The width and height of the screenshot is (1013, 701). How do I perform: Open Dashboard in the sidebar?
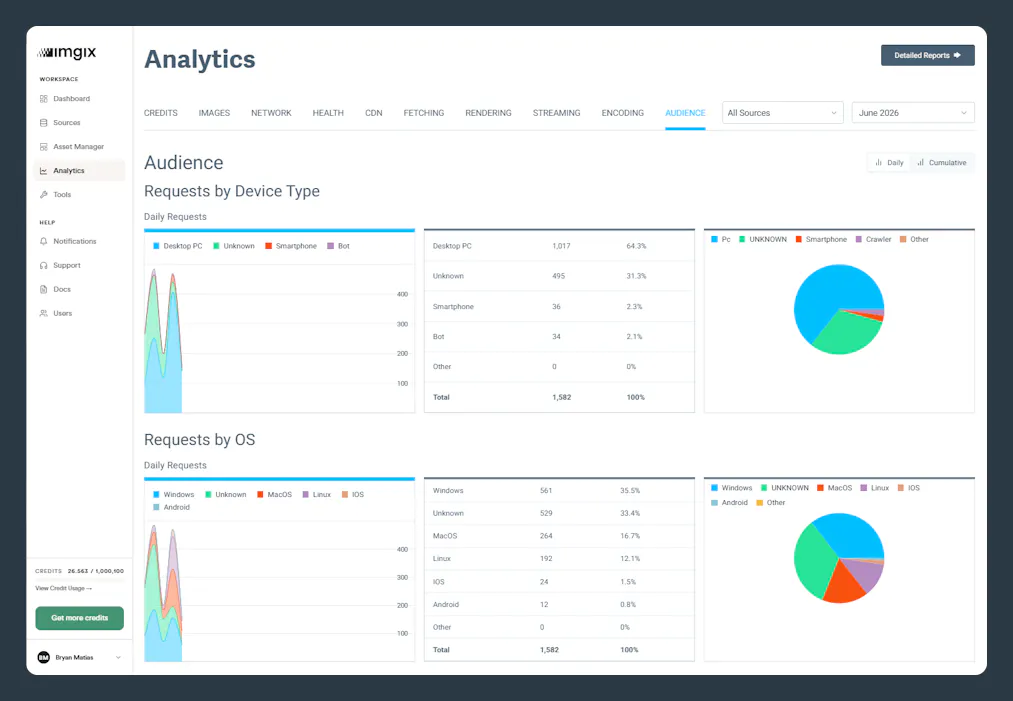click(x=79, y=99)
